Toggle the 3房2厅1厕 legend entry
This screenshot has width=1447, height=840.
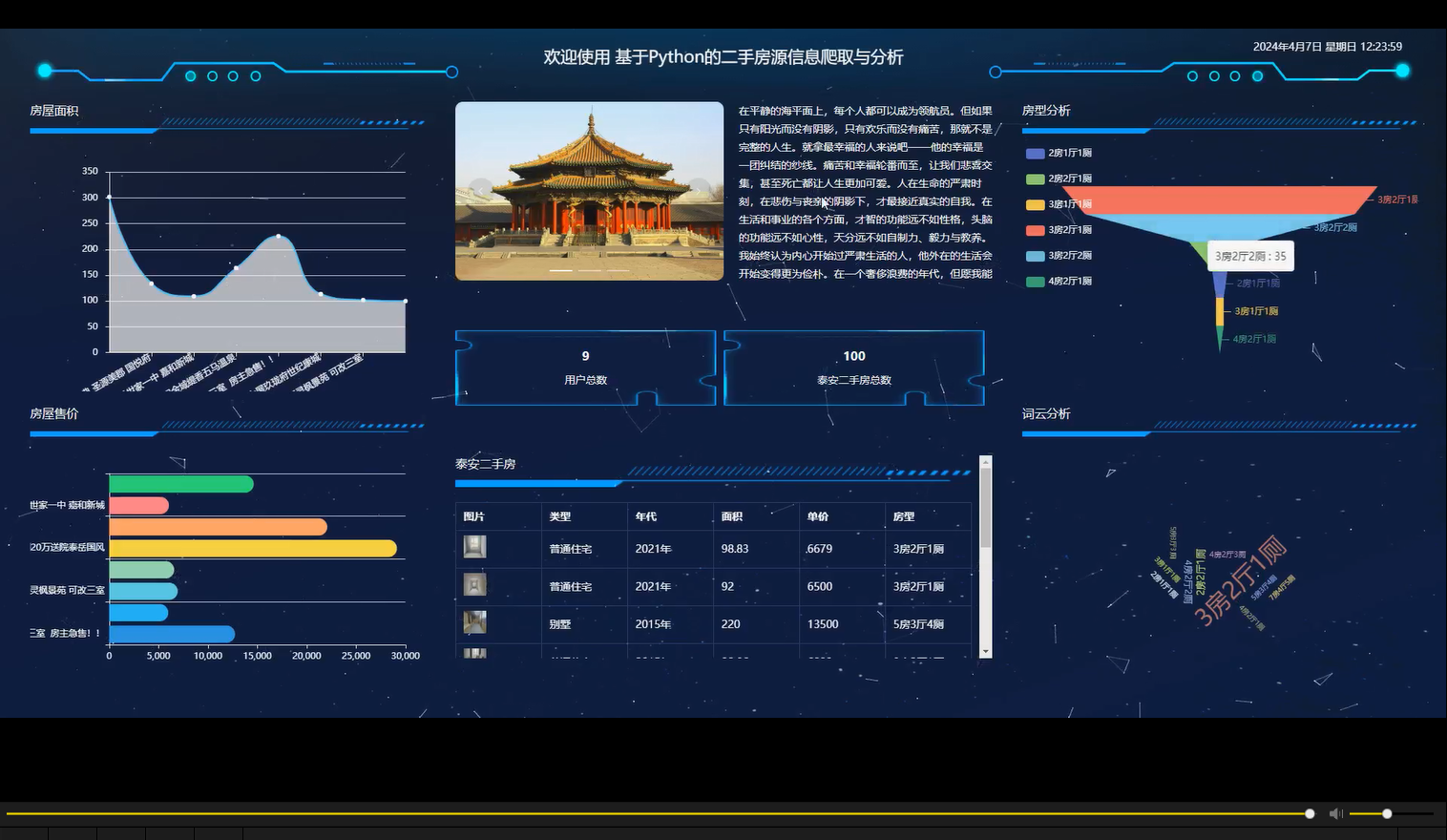click(x=1059, y=230)
